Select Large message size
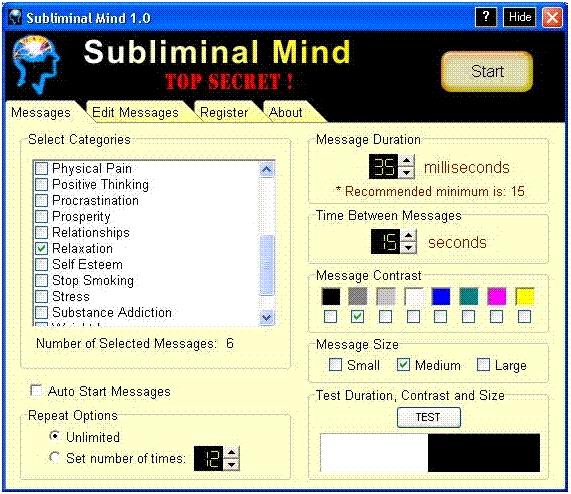Image resolution: width=571 pixels, height=494 pixels. pyautogui.click(x=484, y=364)
